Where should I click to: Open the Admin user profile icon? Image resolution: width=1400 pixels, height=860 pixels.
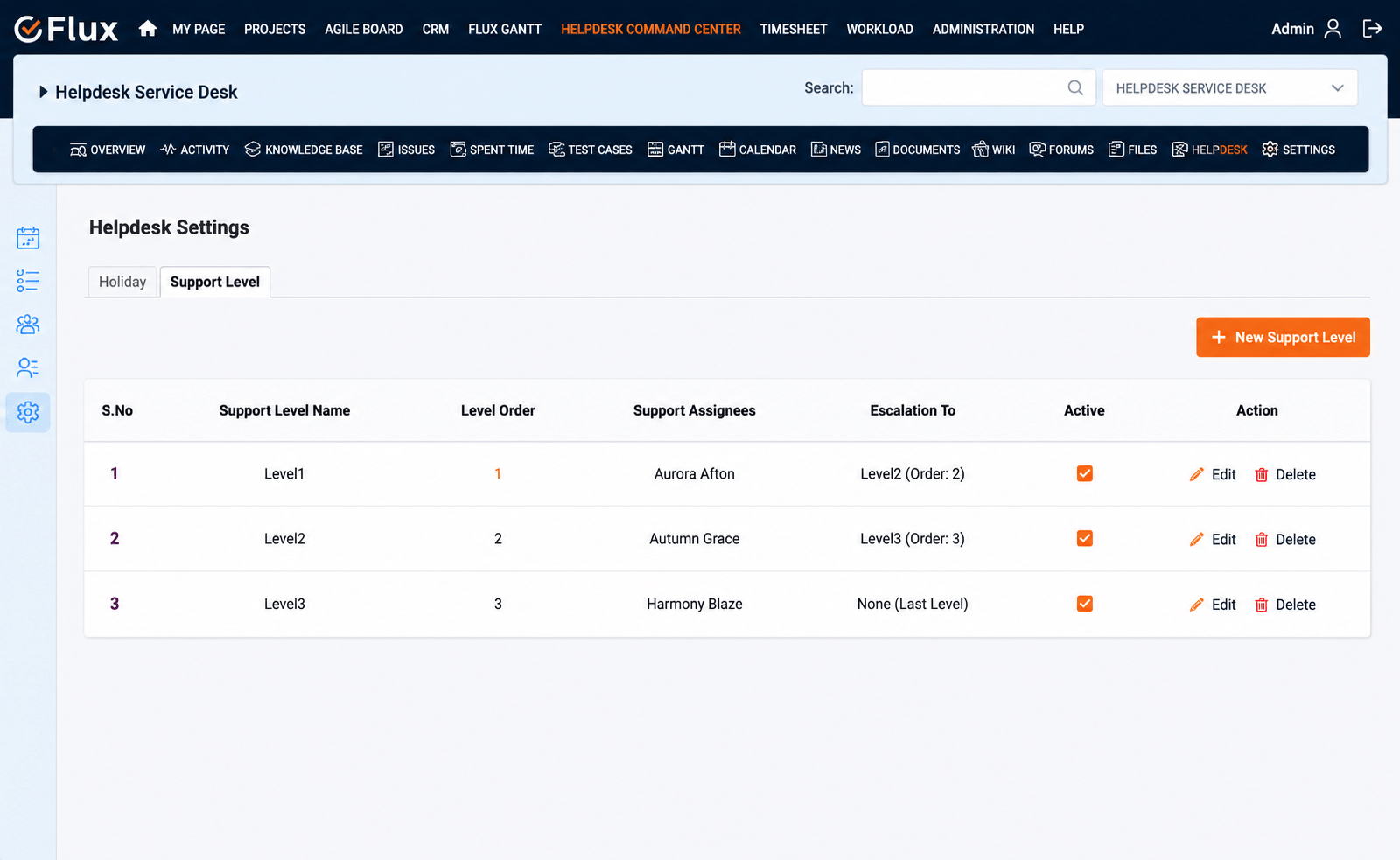point(1333,29)
